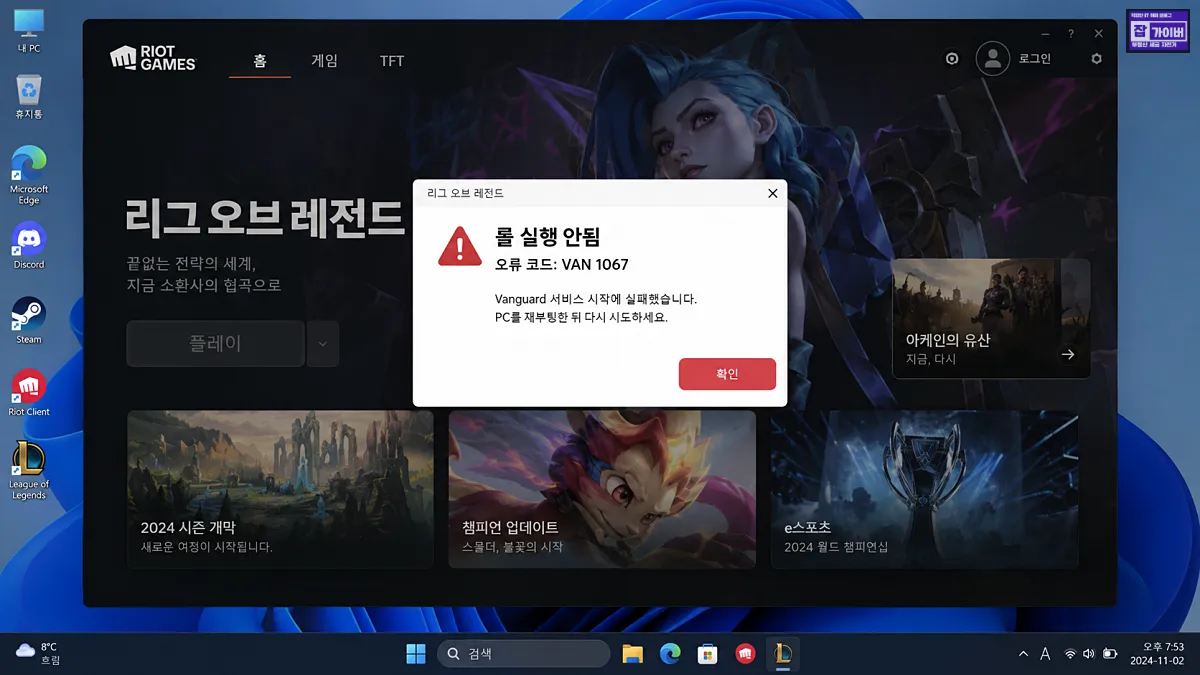Open the Wi-Fi network tray icon

tap(1070, 654)
